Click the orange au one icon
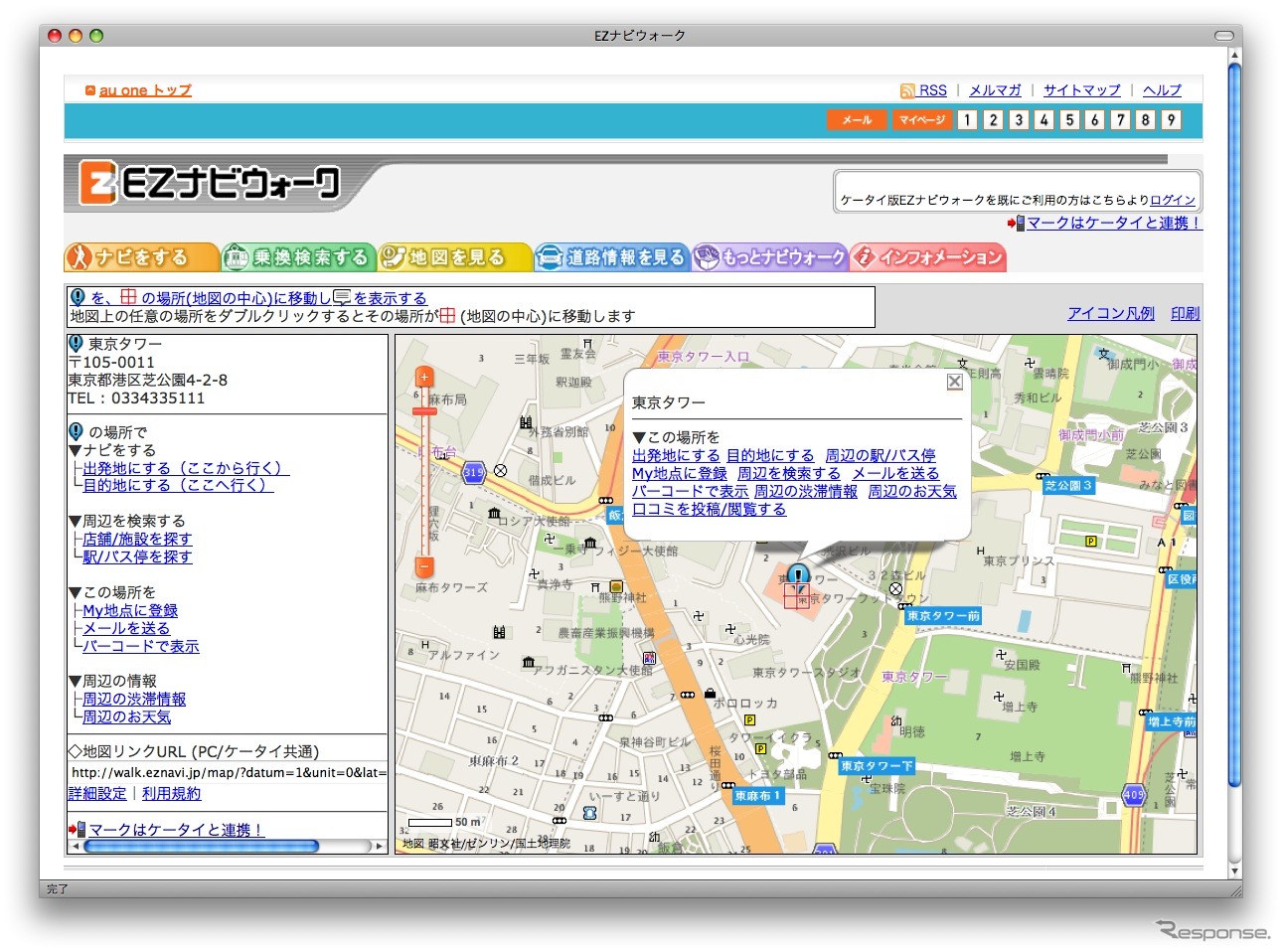The width and height of the screenshot is (1282, 952). pyautogui.click(x=90, y=90)
